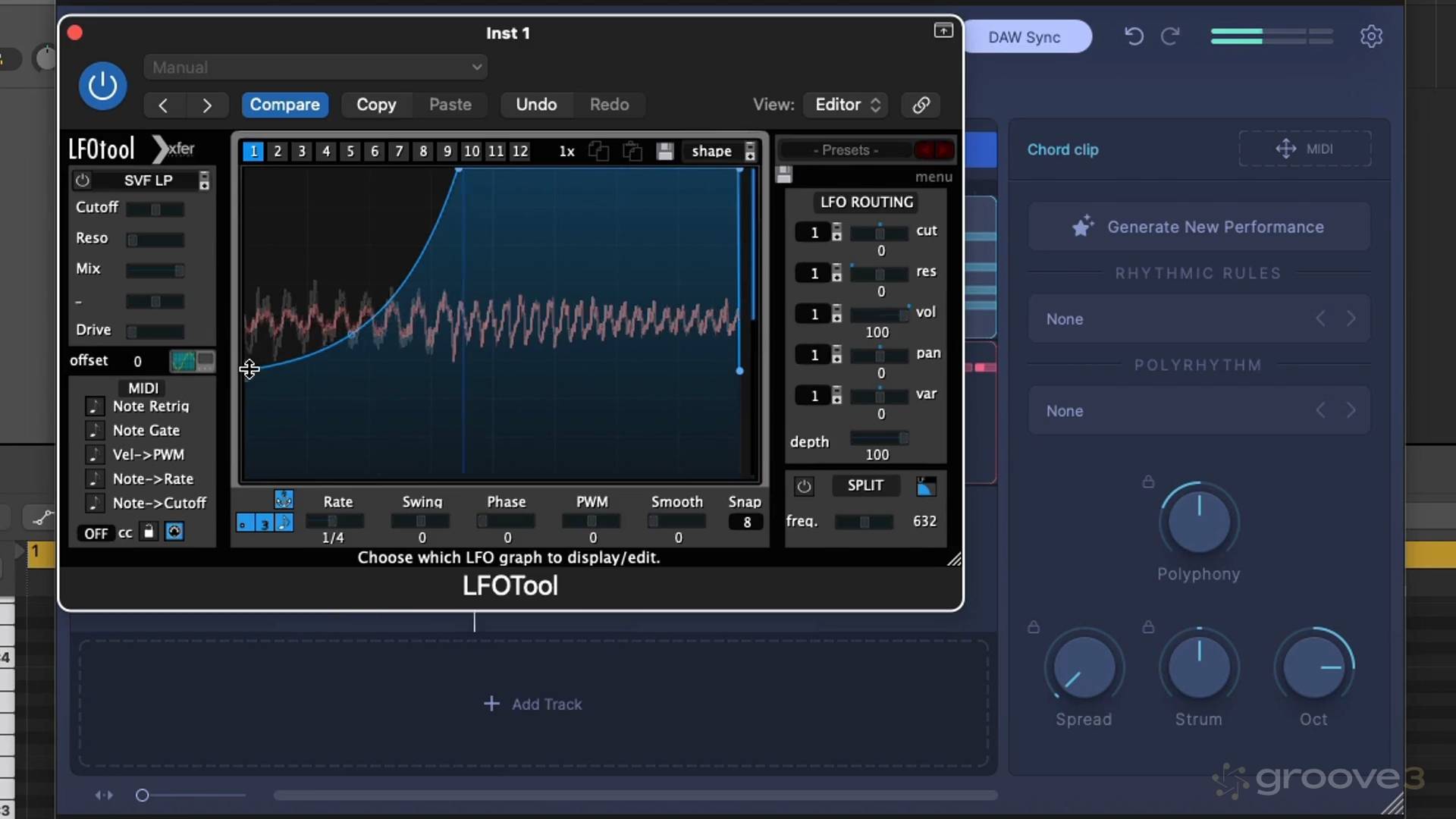Click the save shape floppy icon
This screenshot has height=819, width=1456.
[665, 151]
